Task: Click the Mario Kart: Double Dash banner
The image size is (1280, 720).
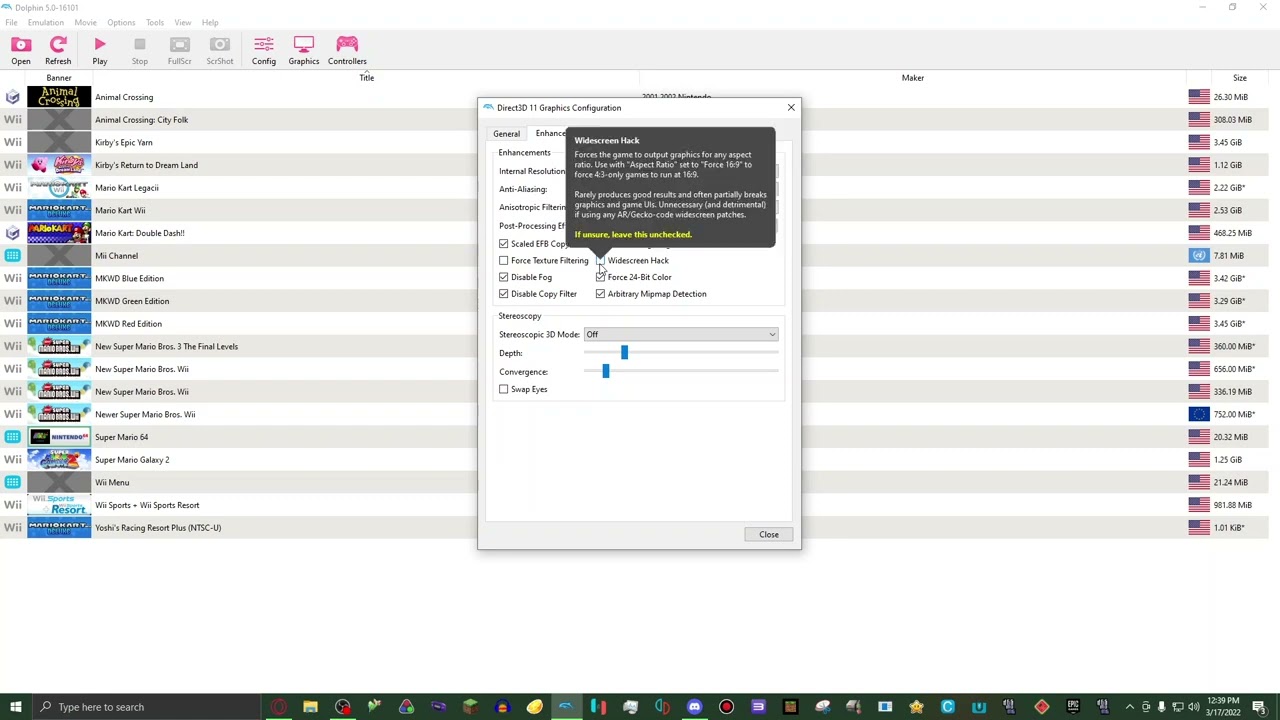Action: click(59, 233)
